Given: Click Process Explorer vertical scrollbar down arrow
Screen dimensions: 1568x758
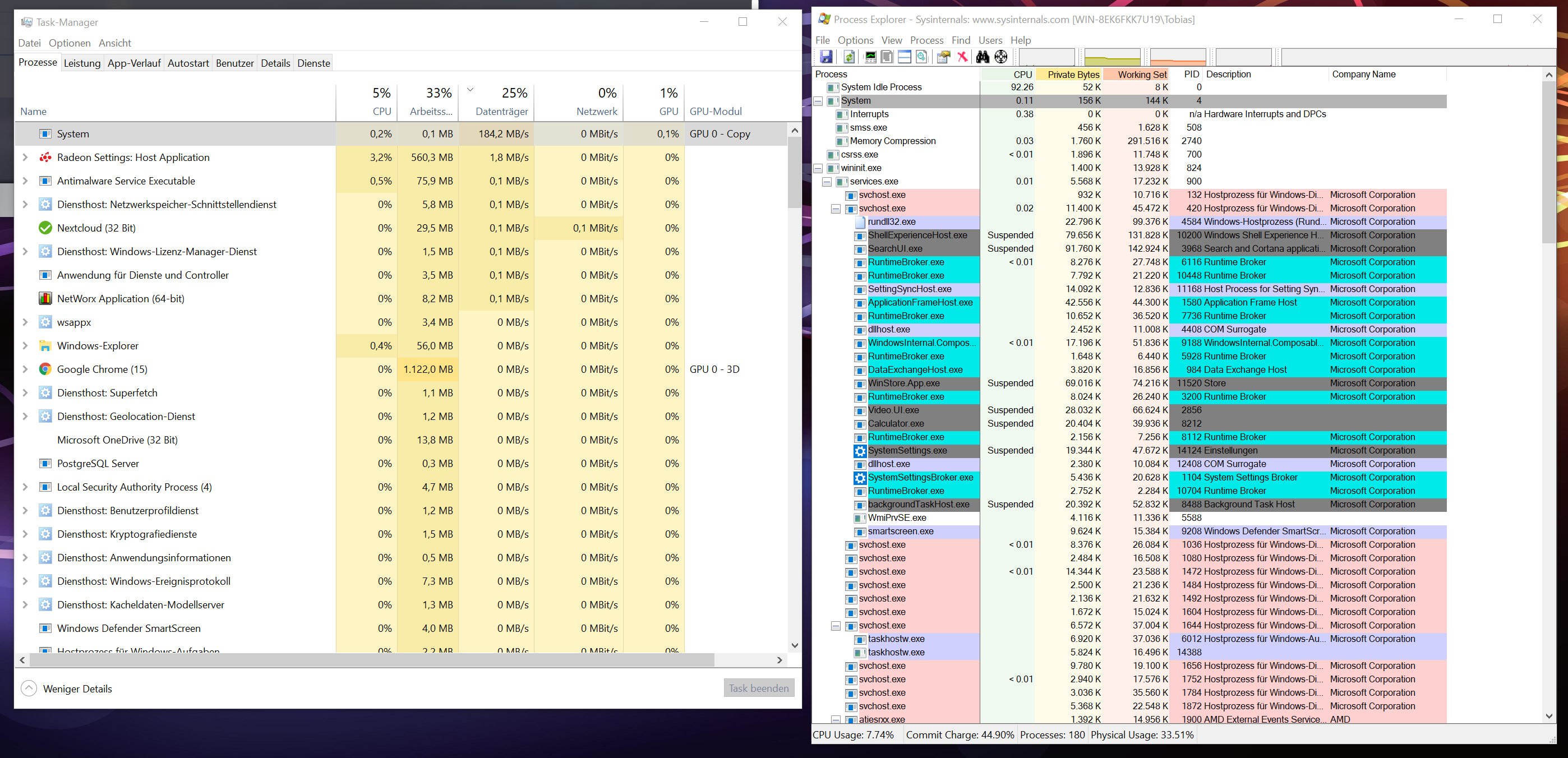Looking at the screenshot, I should click(1549, 716).
